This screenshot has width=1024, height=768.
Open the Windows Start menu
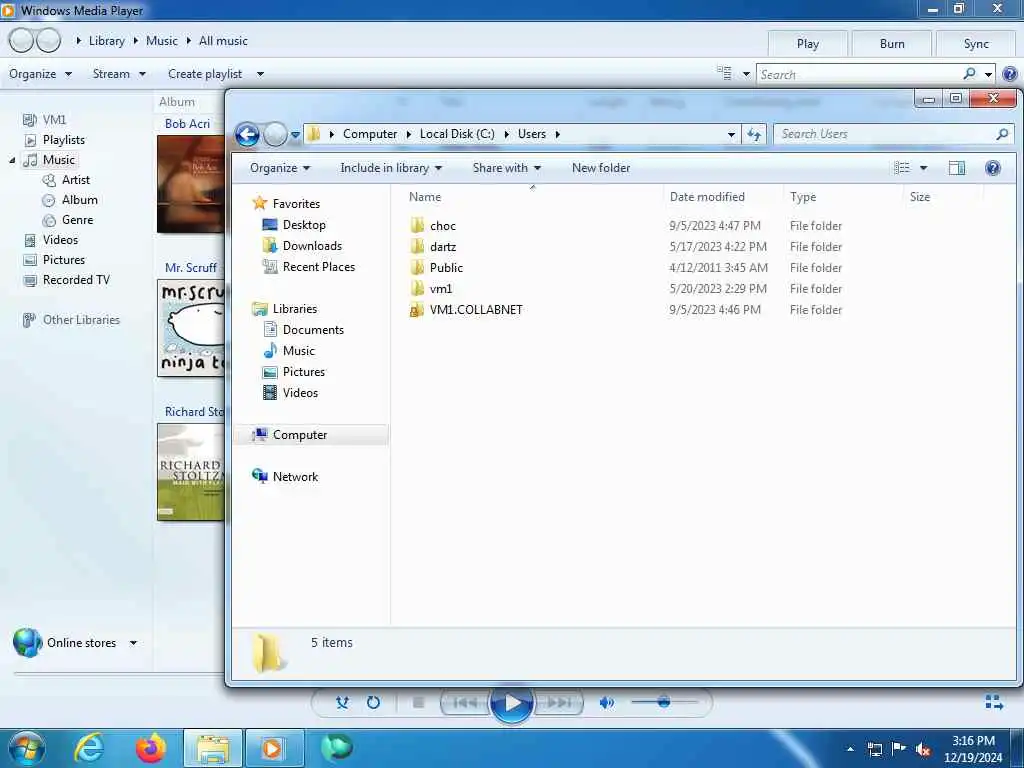[x=27, y=748]
